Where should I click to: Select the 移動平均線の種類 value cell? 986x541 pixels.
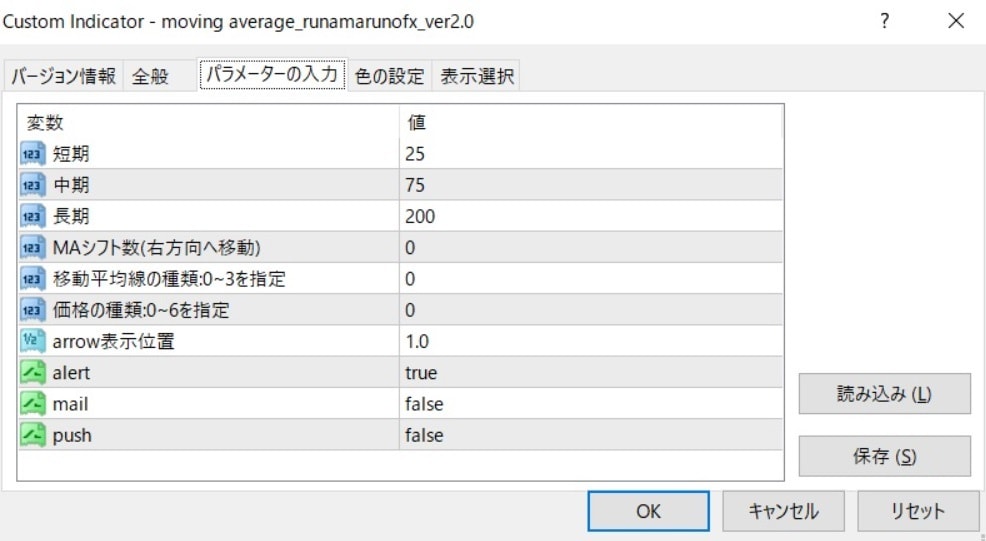(591, 279)
